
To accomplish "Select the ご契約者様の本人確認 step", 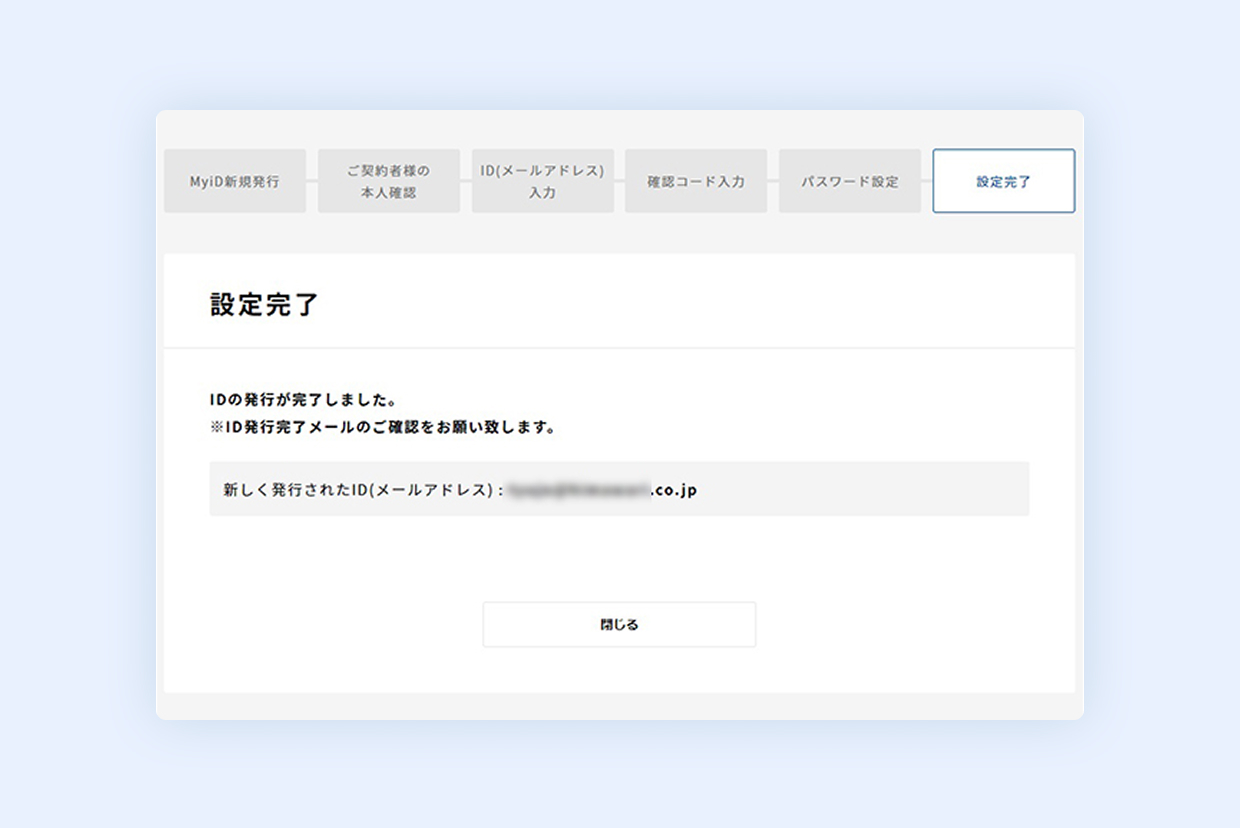I will coord(389,182).
